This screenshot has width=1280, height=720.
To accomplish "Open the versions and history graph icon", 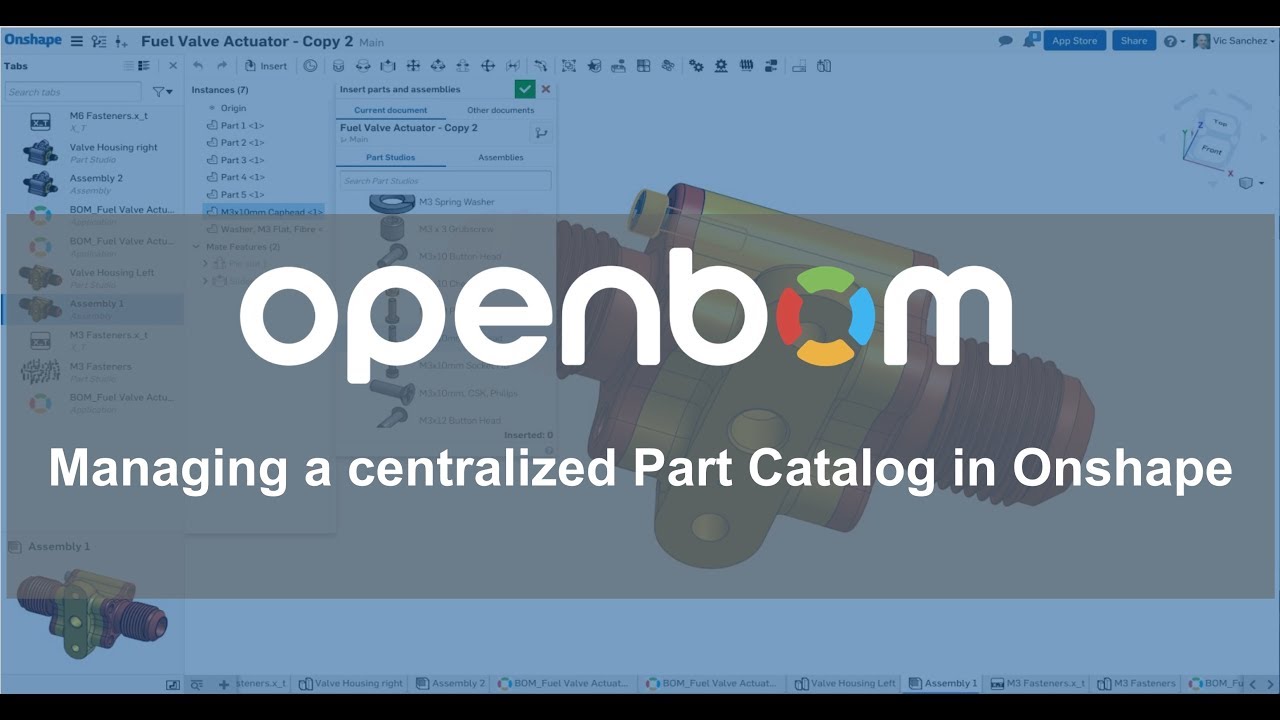I will pyautogui.click(x=98, y=41).
